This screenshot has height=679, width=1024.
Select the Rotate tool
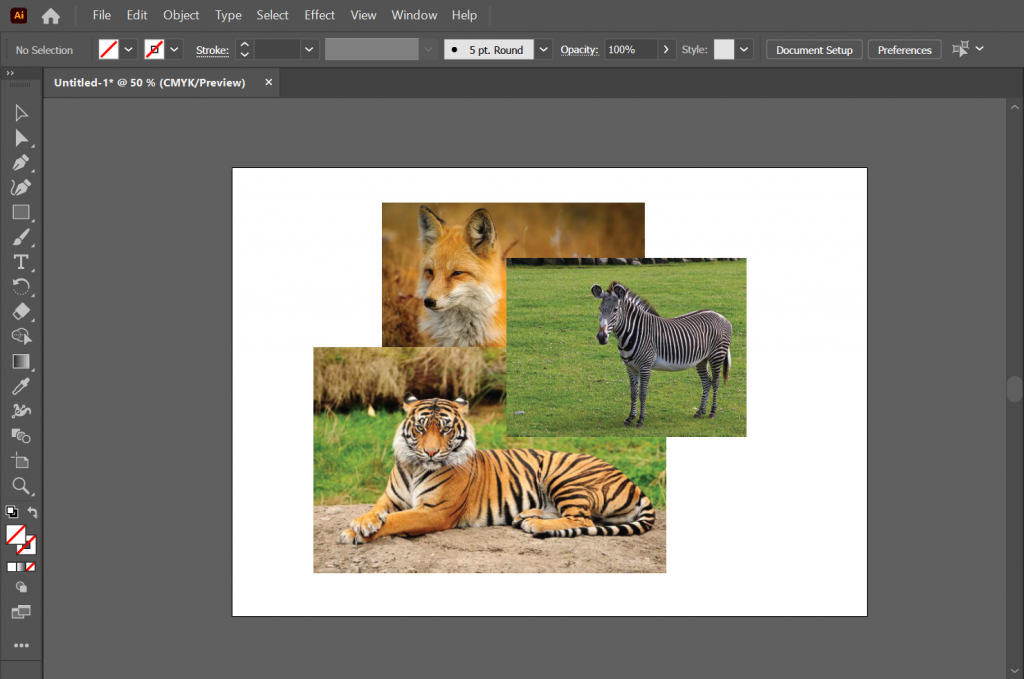pyautogui.click(x=21, y=287)
